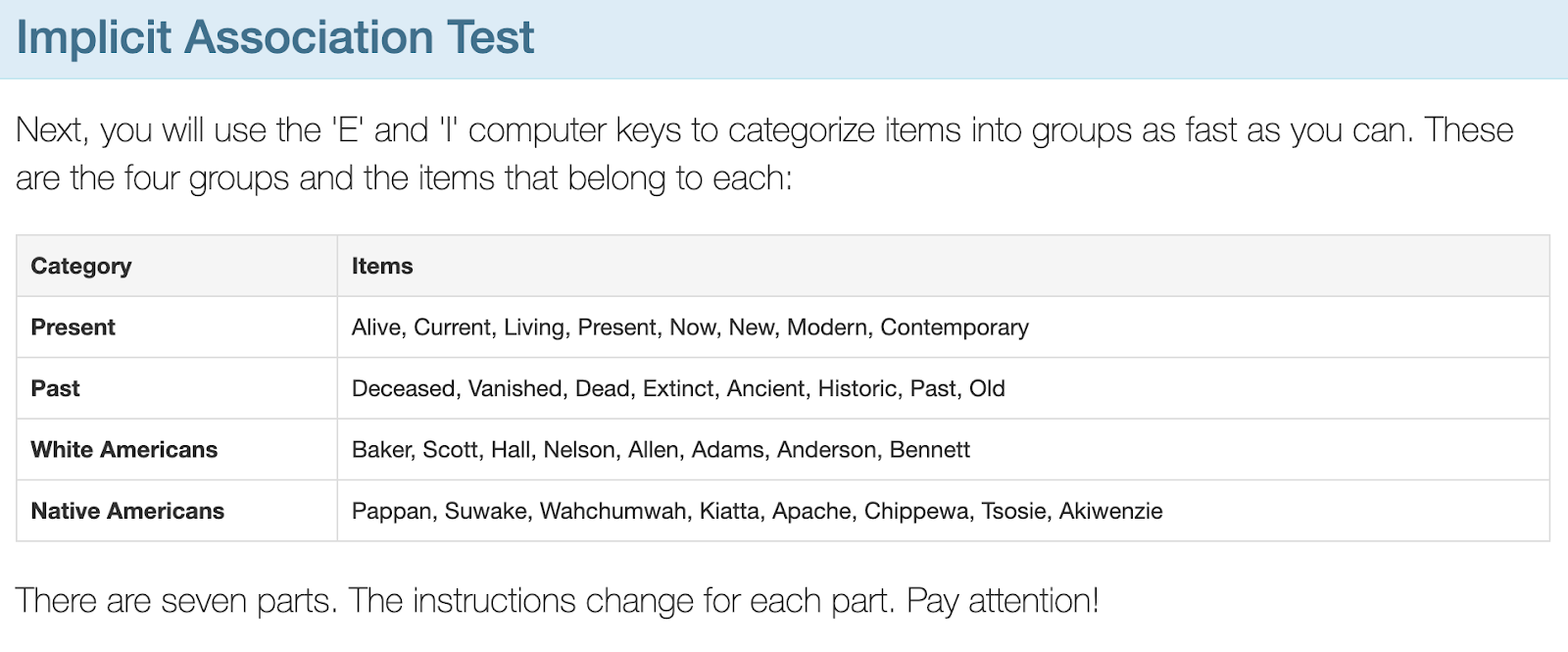Click the name Bennett in the table
1568x652 pixels.
(930, 450)
